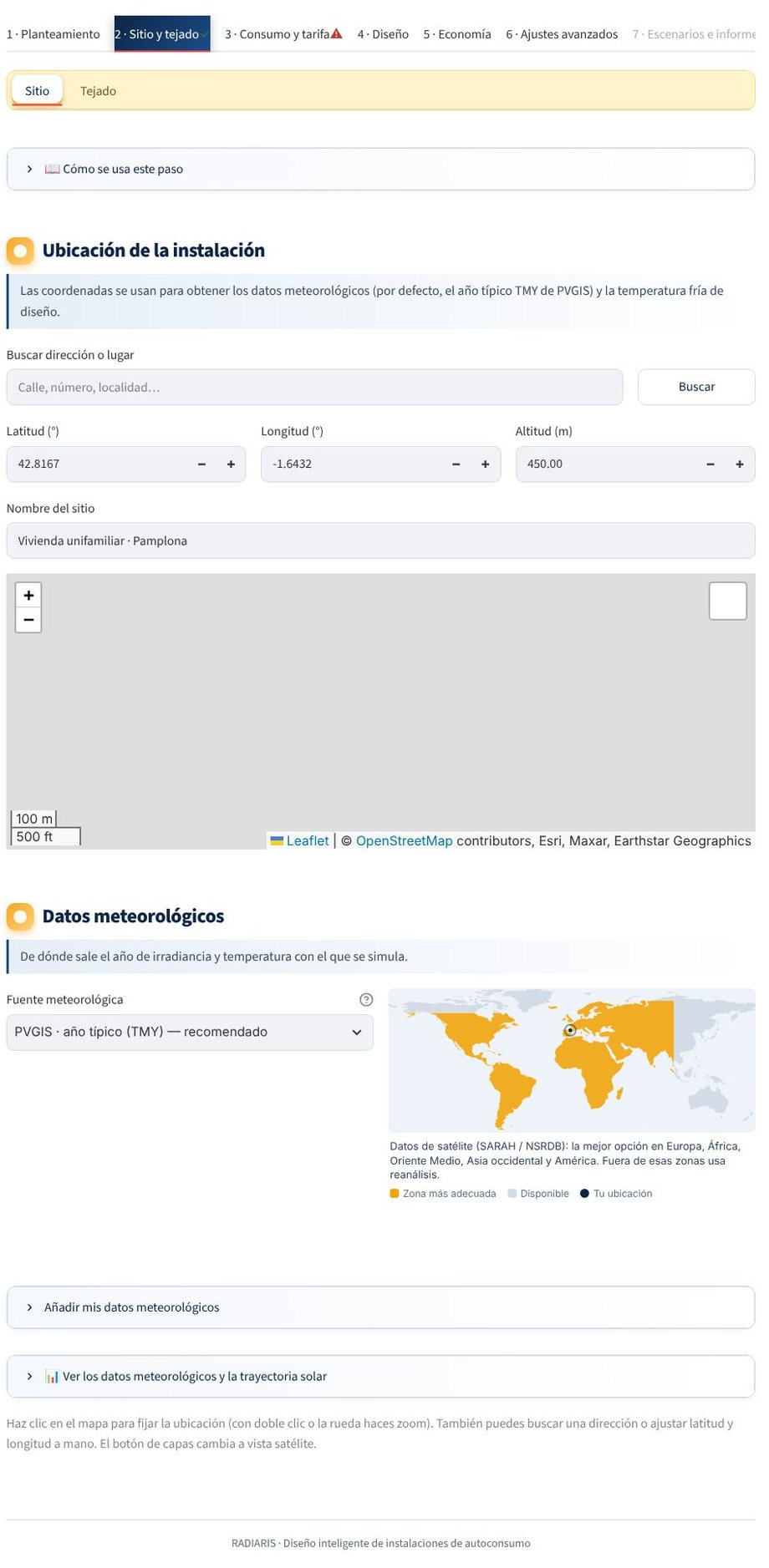The image size is (769, 1568).
Task: Edit the Nombre del sitio field
Action: point(380,540)
